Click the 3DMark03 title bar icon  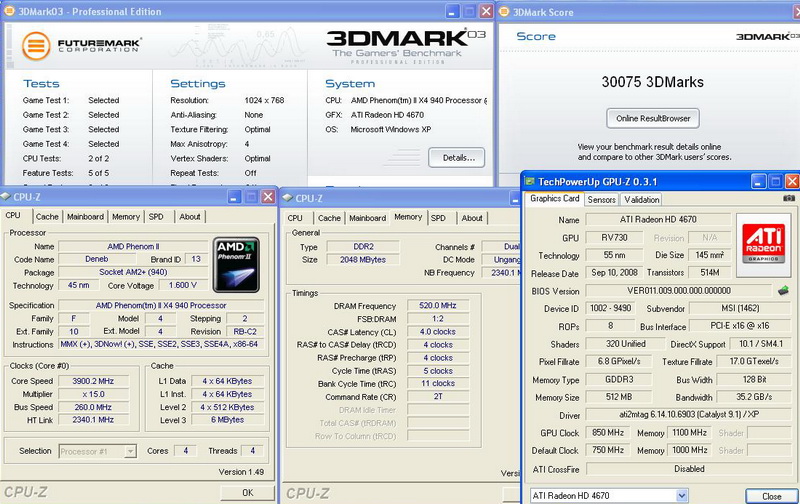[x=9, y=11]
